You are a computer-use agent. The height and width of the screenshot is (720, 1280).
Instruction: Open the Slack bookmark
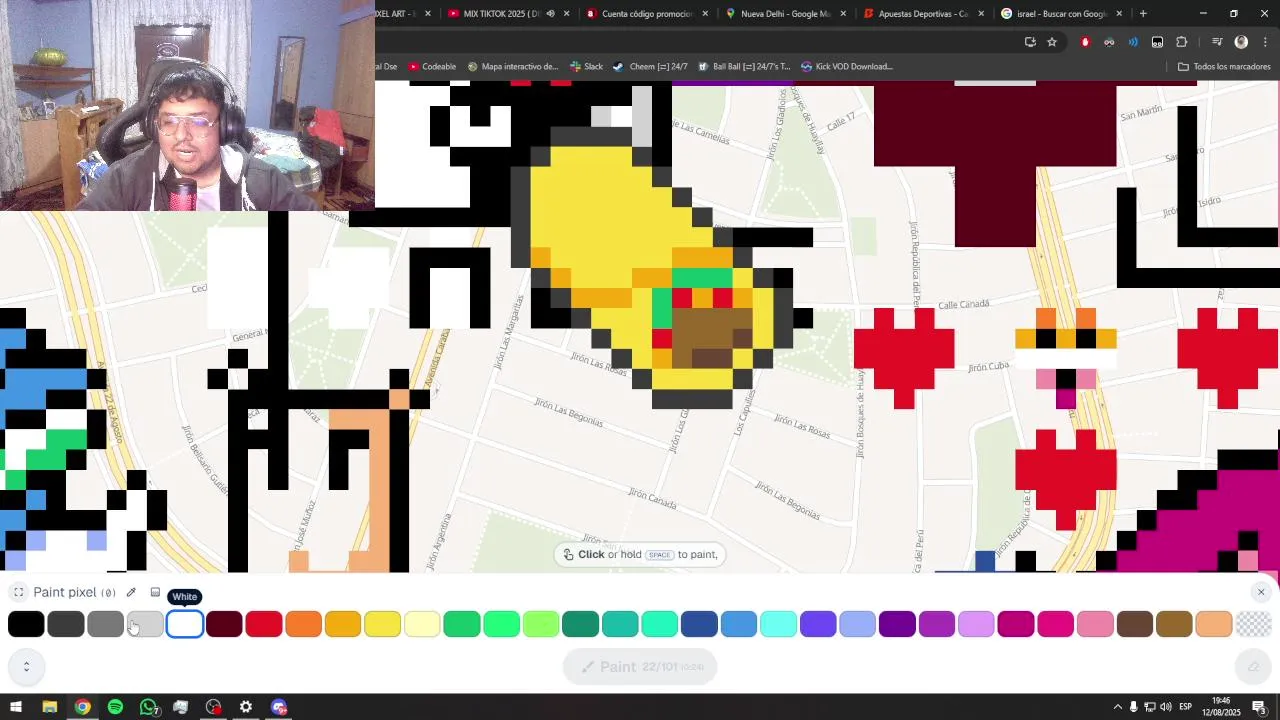click(586, 67)
